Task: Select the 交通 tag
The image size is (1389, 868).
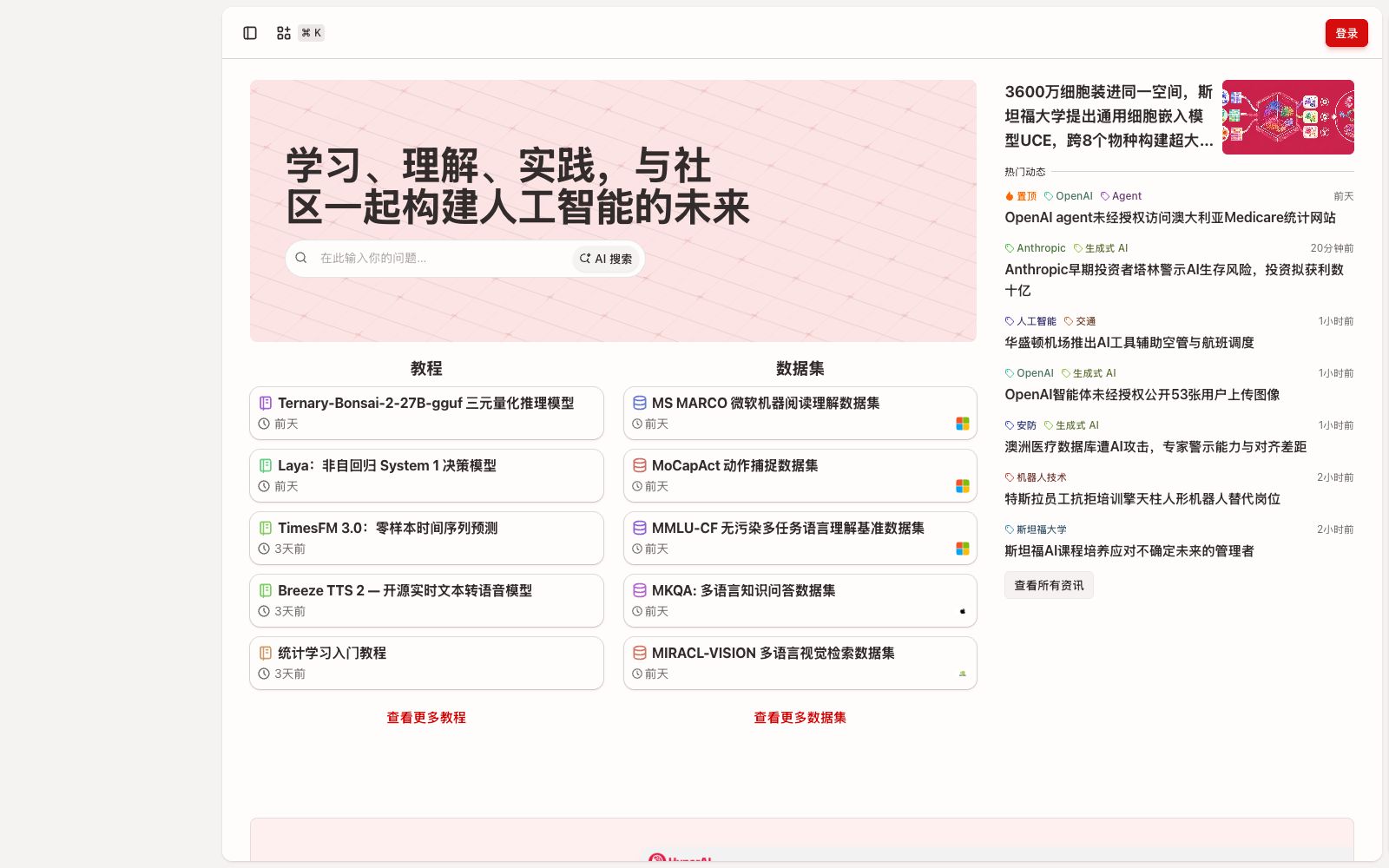Action: click(x=1080, y=321)
